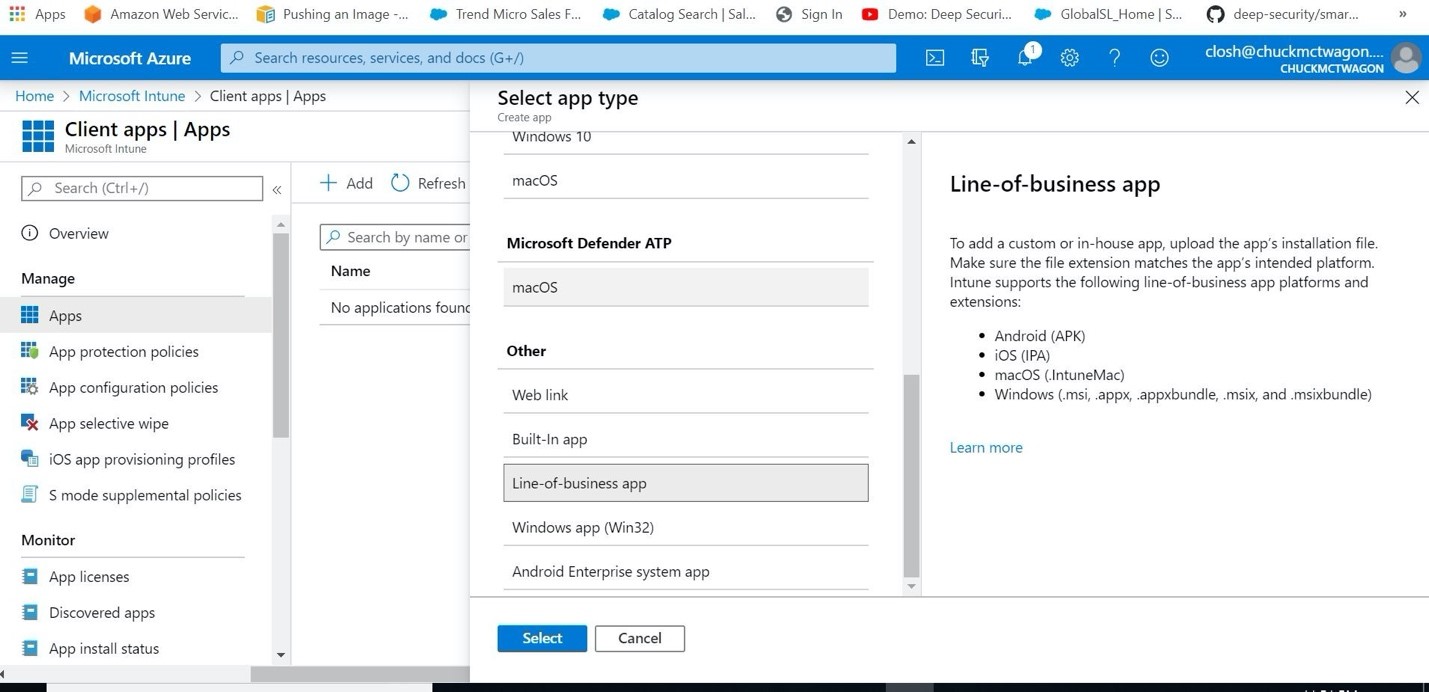Click the Name column header
The height and width of the screenshot is (692, 1429).
click(351, 271)
